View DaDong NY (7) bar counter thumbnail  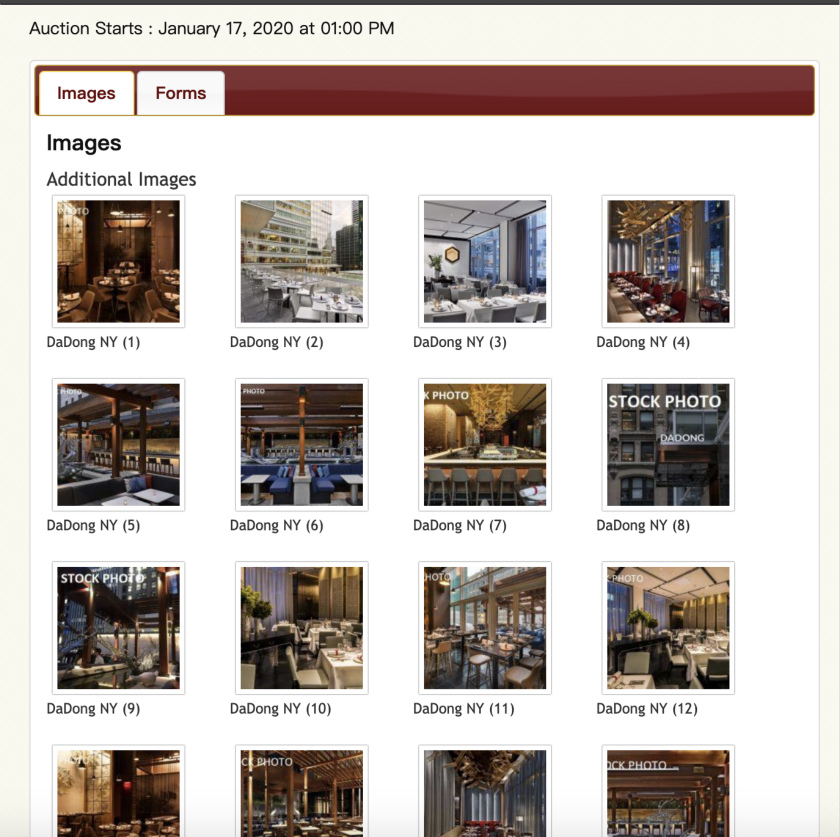(x=485, y=445)
